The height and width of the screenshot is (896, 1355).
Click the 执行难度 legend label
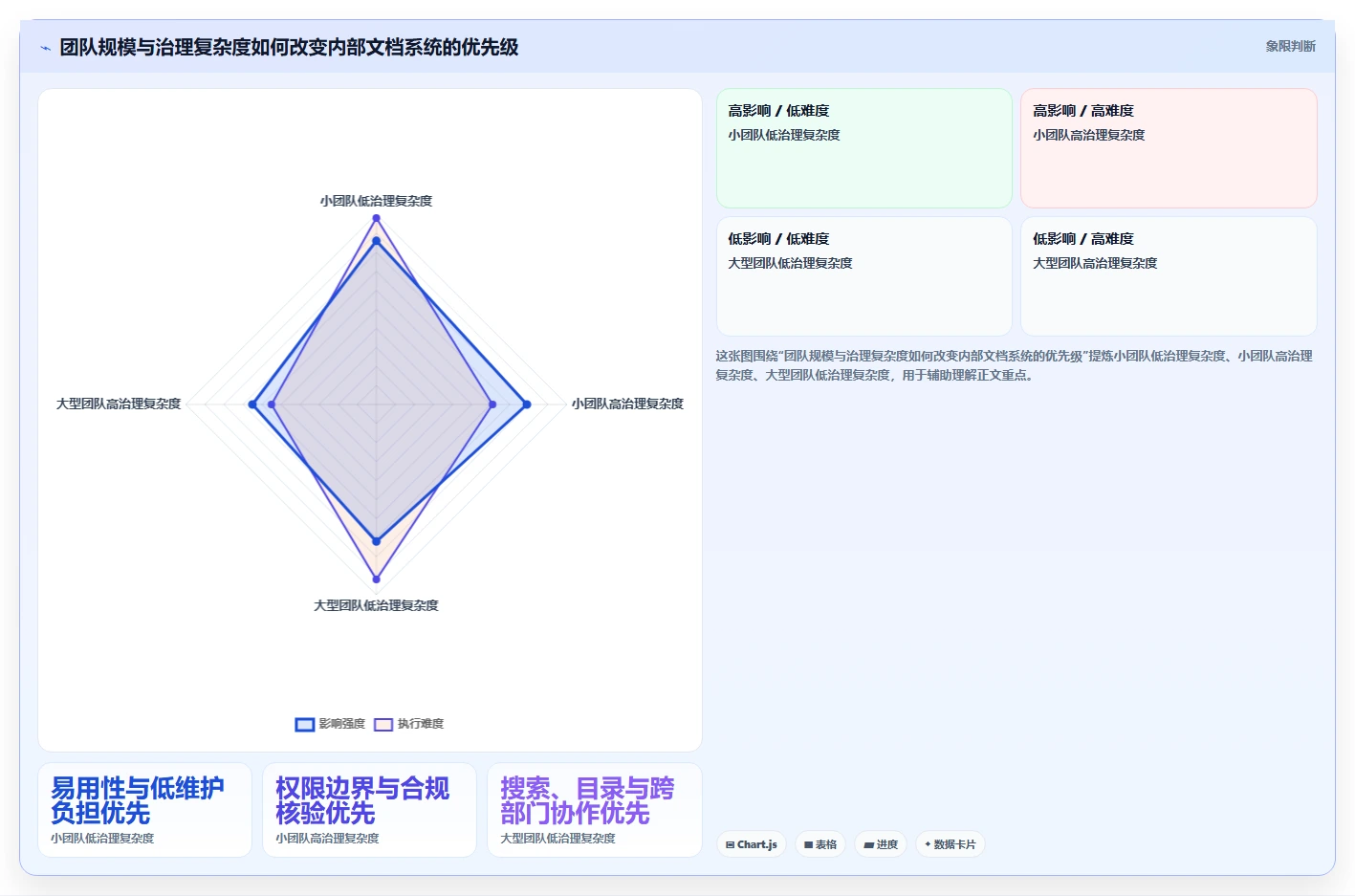coord(421,724)
